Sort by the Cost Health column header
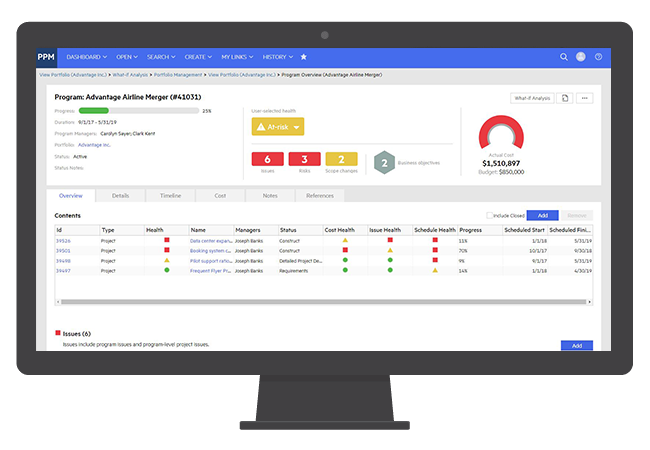The height and width of the screenshot is (450, 650). tap(345, 230)
